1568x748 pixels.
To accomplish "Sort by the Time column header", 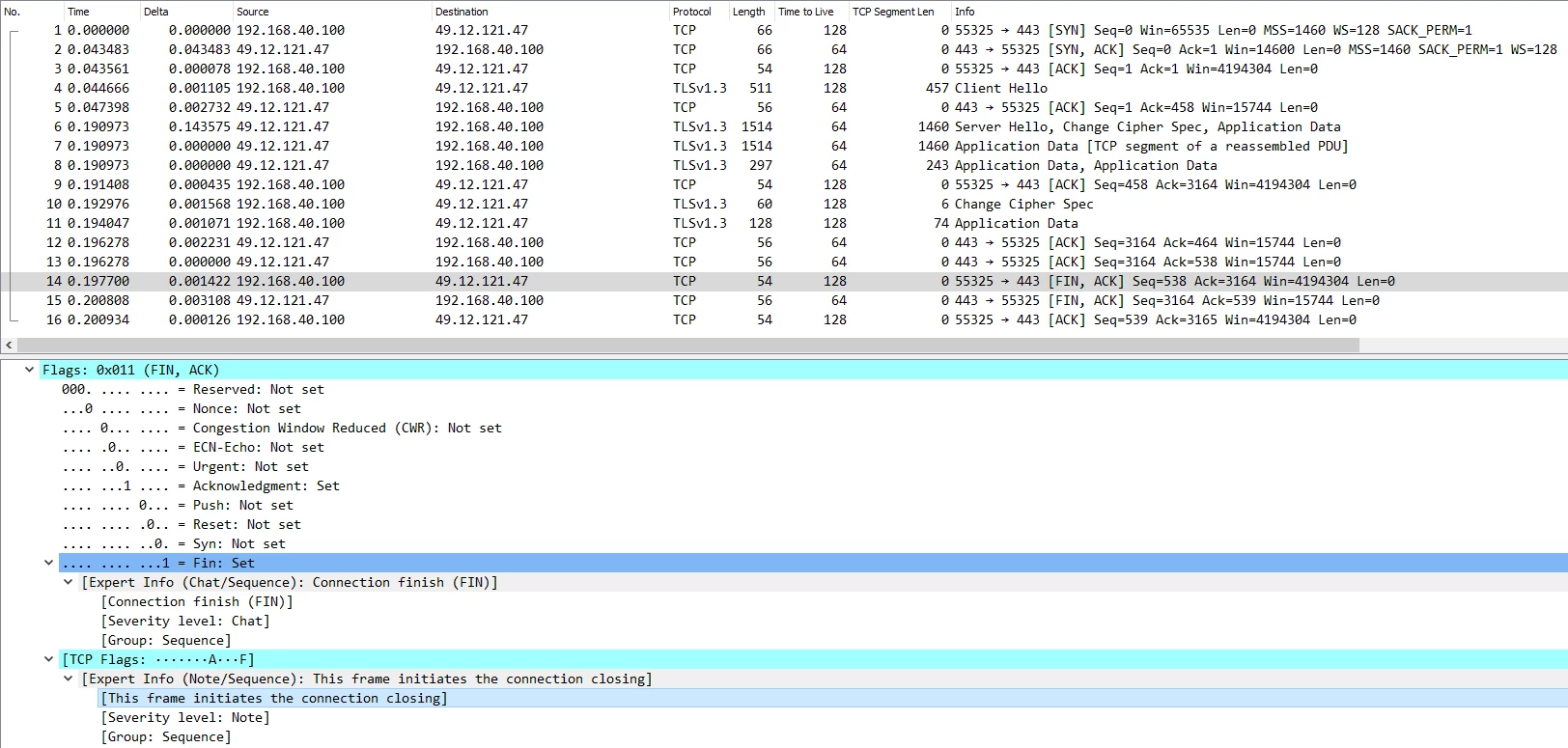I will (x=100, y=12).
